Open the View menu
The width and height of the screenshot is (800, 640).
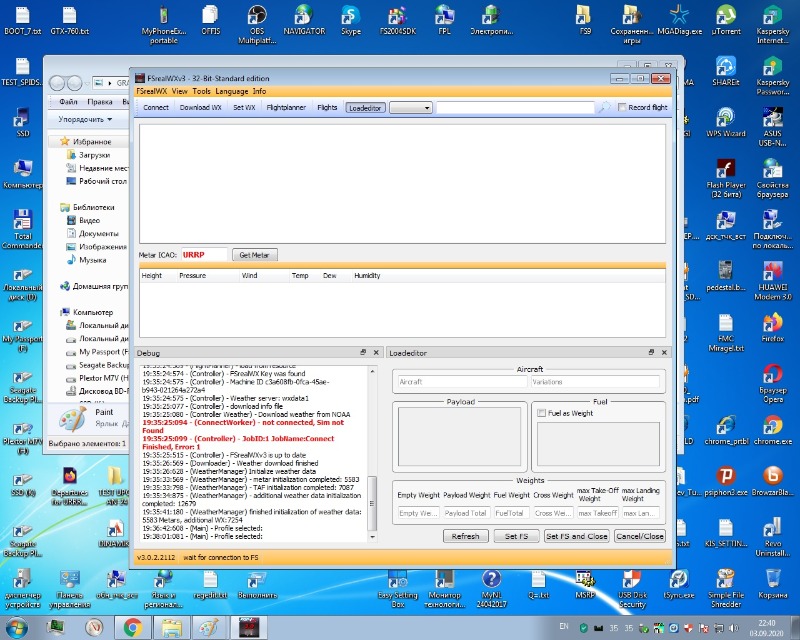pos(180,91)
